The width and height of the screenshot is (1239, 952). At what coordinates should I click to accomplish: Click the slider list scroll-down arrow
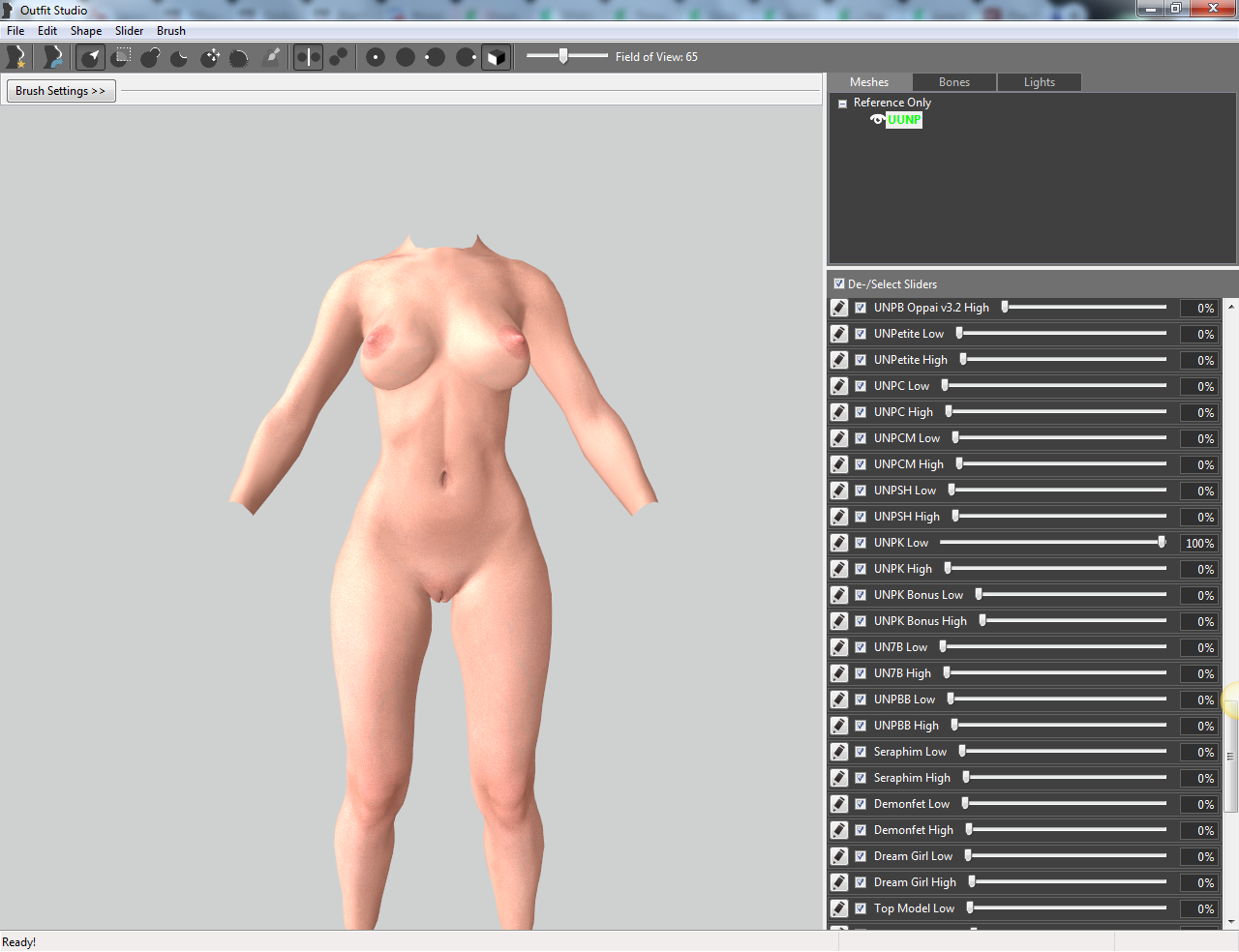1231,922
